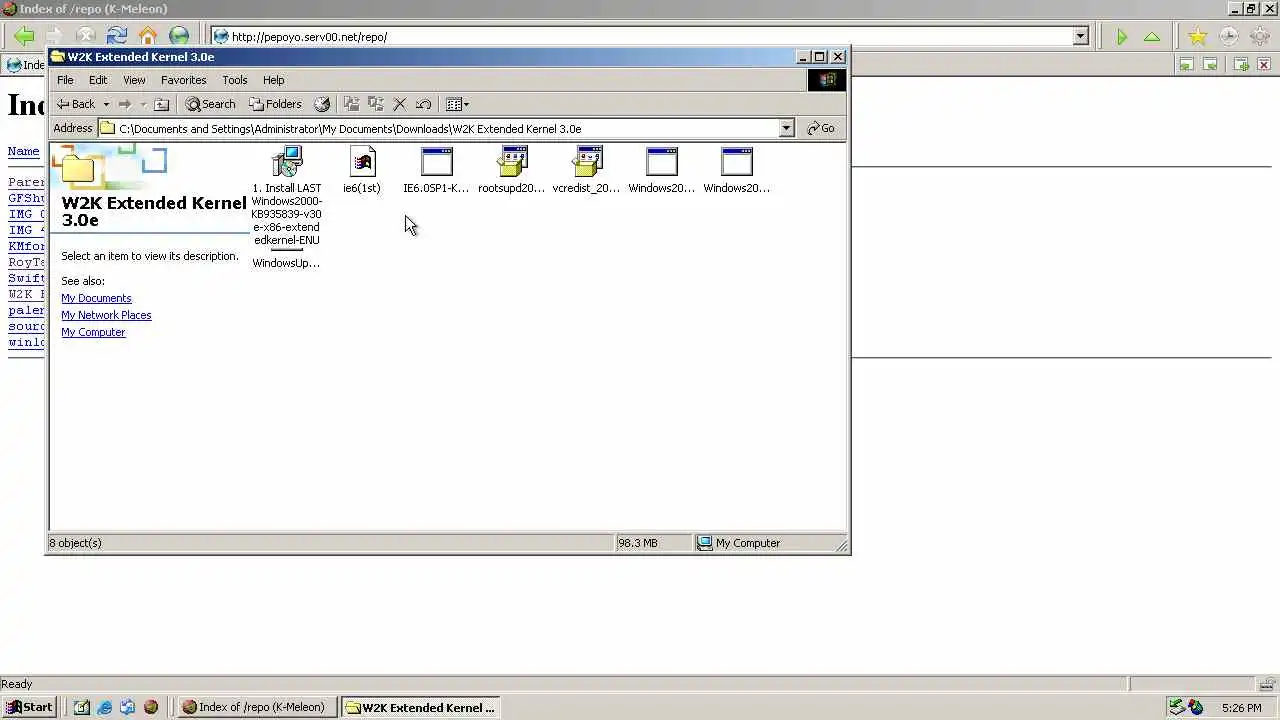Click Explorer Forward arrow

click(x=124, y=104)
